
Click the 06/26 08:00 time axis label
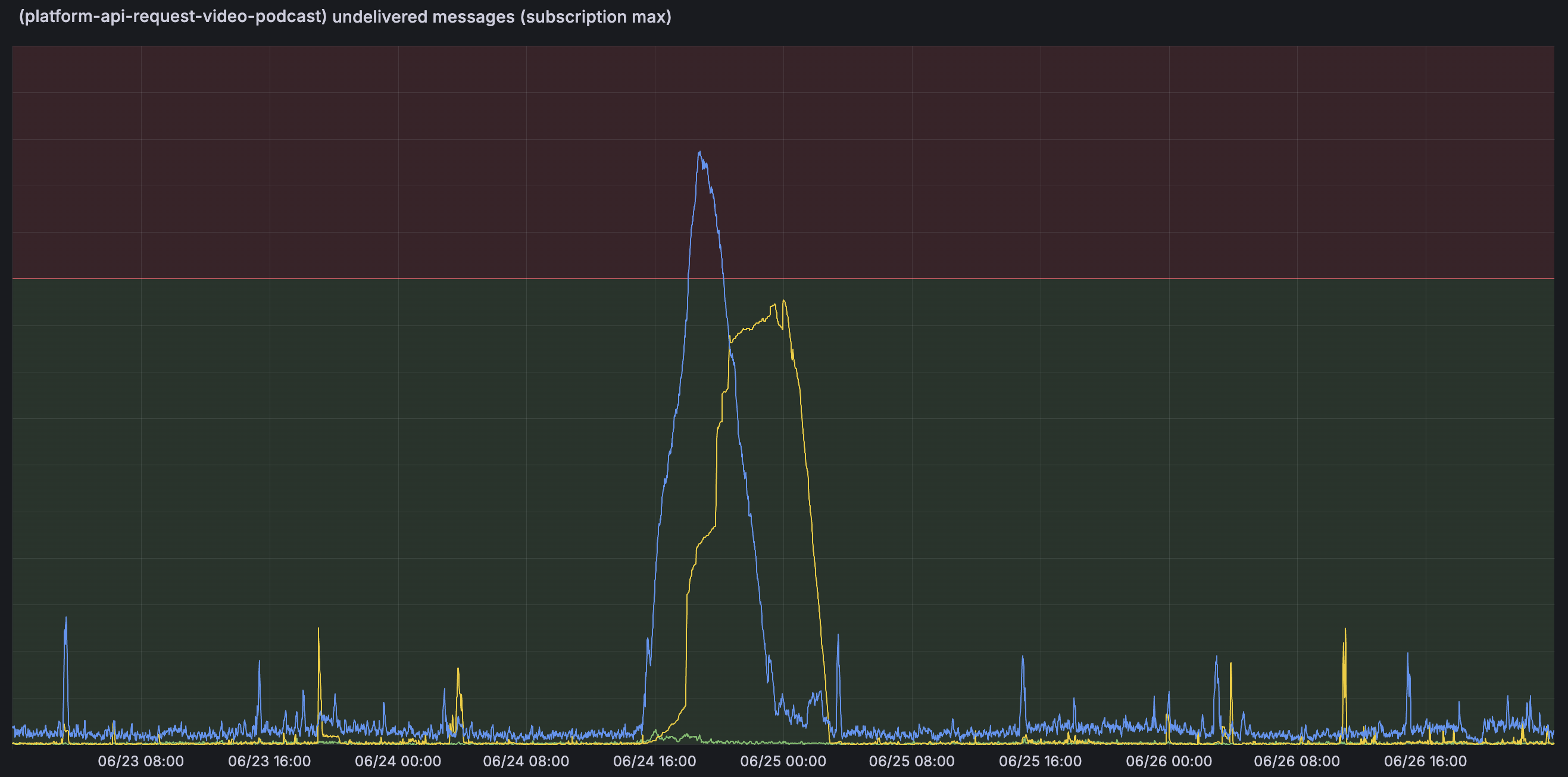pos(1297,761)
